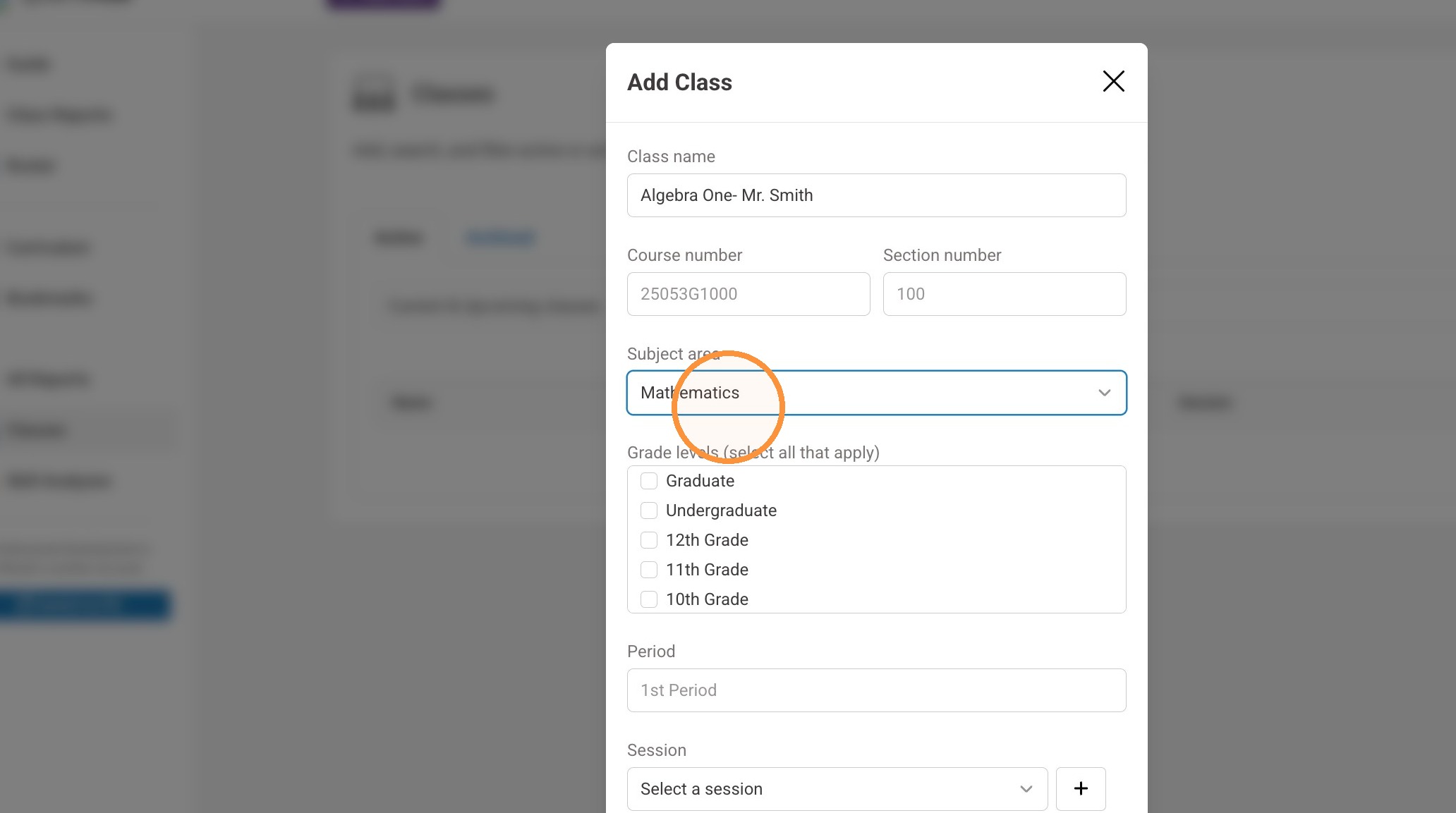Screen dimensions: 1456x813
Task: Click the blurred Classes page icon behind dialog
Action: pos(374,94)
